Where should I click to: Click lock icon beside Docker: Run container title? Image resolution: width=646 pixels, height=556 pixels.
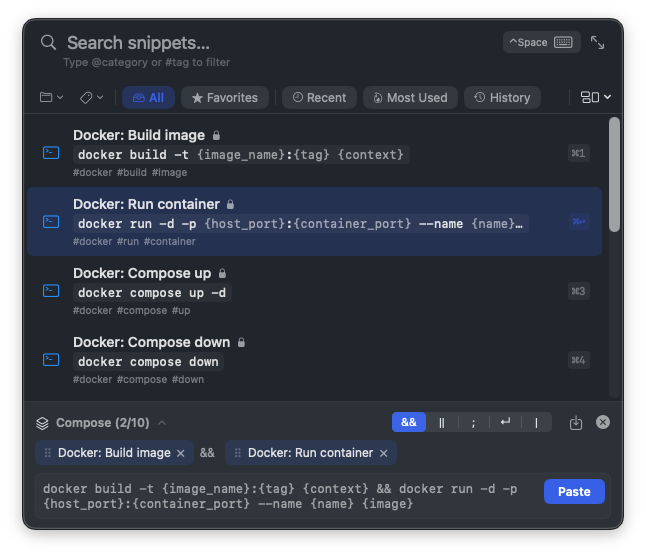(x=230, y=204)
